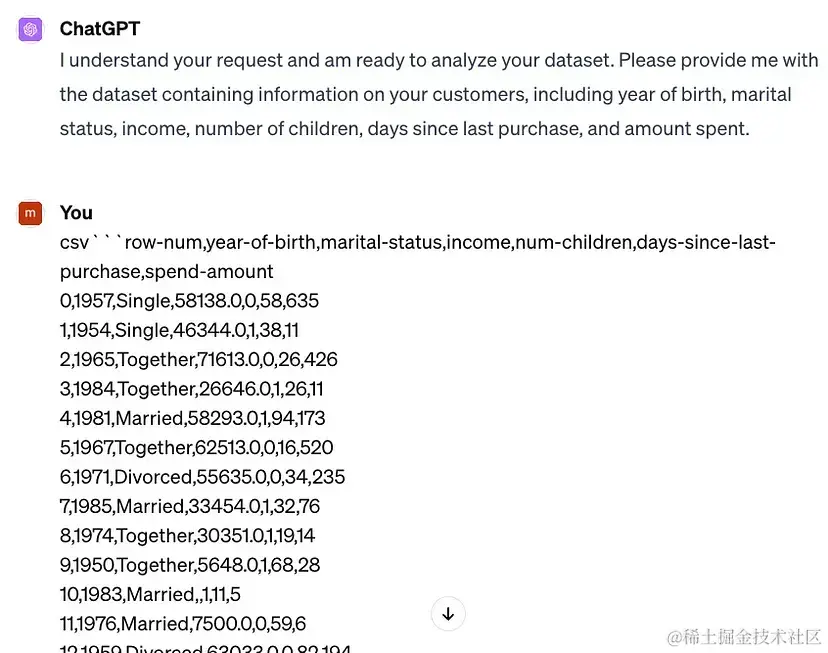The width and height of the screenshot is (828, 653).
Task: Click data row '0,1957,Single,58138.0,0,58,635'
Action: pos(189,301)
